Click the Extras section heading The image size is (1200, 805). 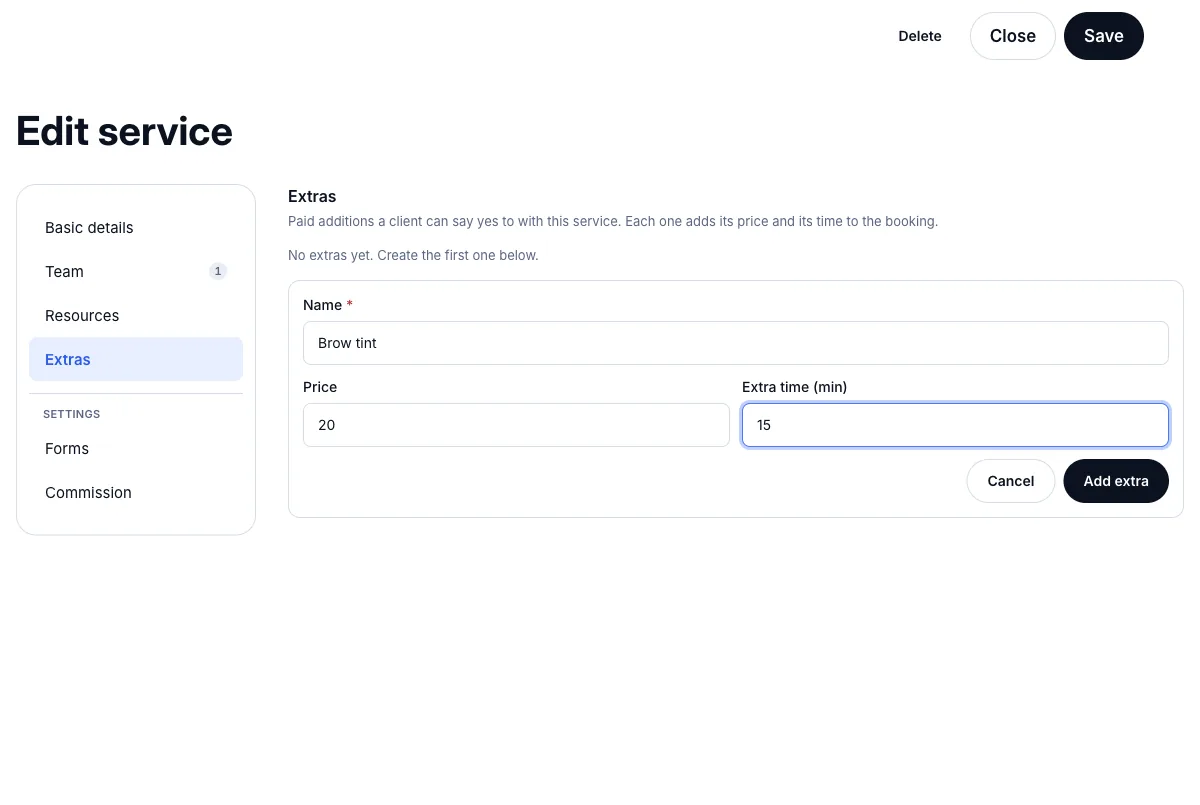click(312, 197)
